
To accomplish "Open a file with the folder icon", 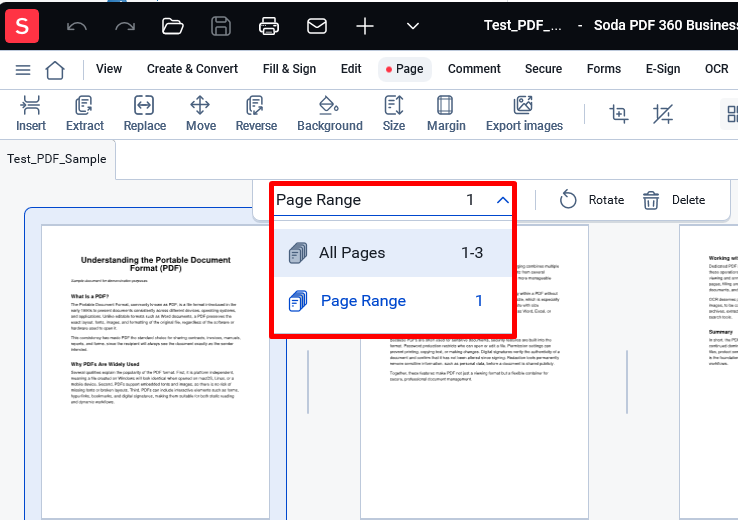I will [173, 26].
